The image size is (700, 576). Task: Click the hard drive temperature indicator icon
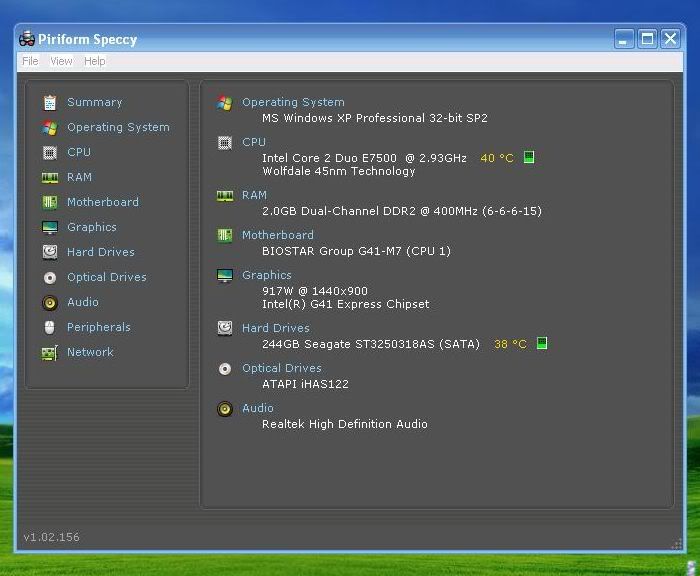[542, 343]
